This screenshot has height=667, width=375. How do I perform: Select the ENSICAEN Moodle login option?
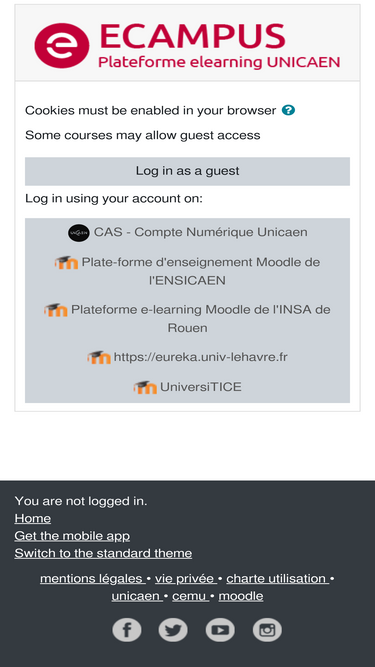188,271
